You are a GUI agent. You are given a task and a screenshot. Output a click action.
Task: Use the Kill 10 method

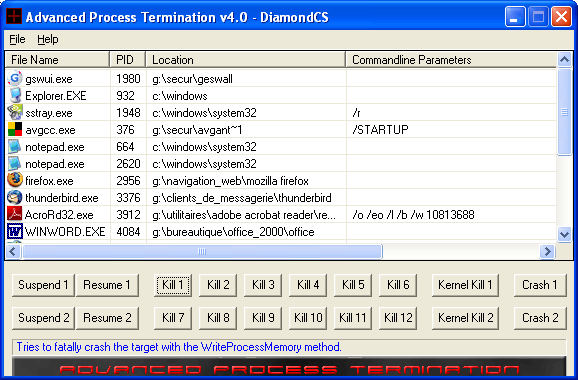pos(308,318)
